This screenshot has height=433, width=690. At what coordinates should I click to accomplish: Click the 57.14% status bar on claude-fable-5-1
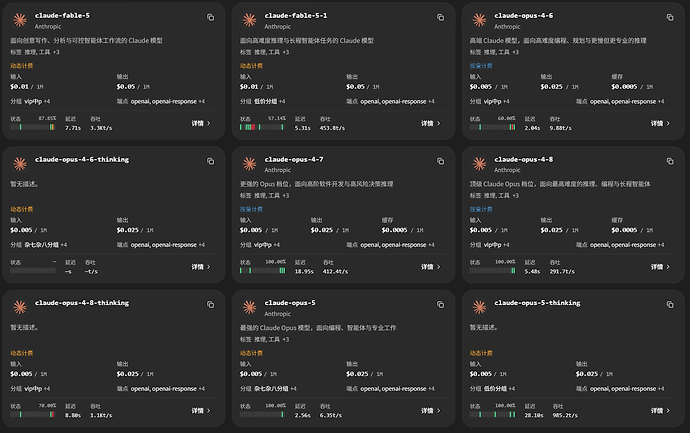262,127
